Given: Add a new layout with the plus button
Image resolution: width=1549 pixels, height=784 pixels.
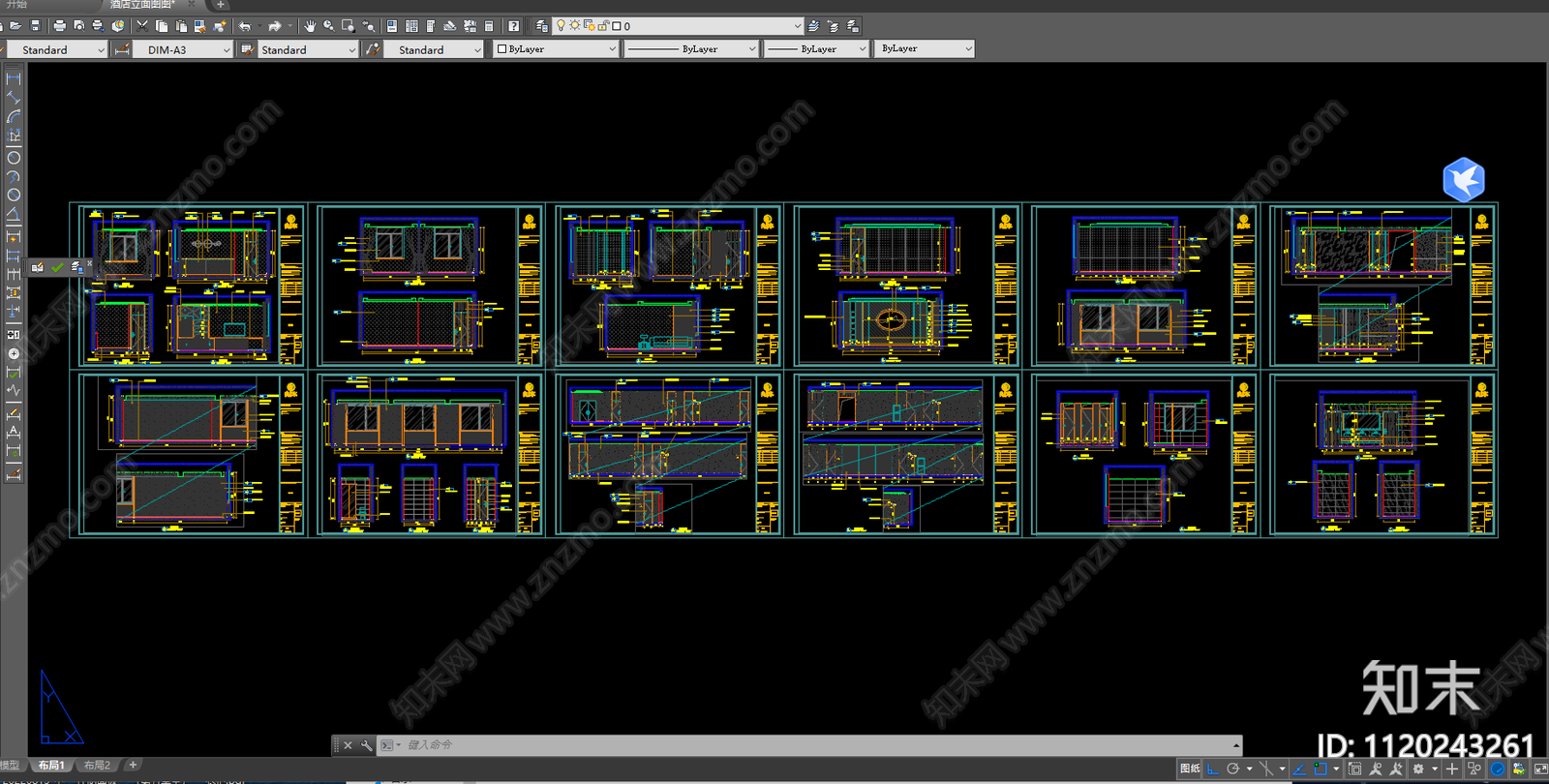Looking at the screenshot, I should (133, 765).
